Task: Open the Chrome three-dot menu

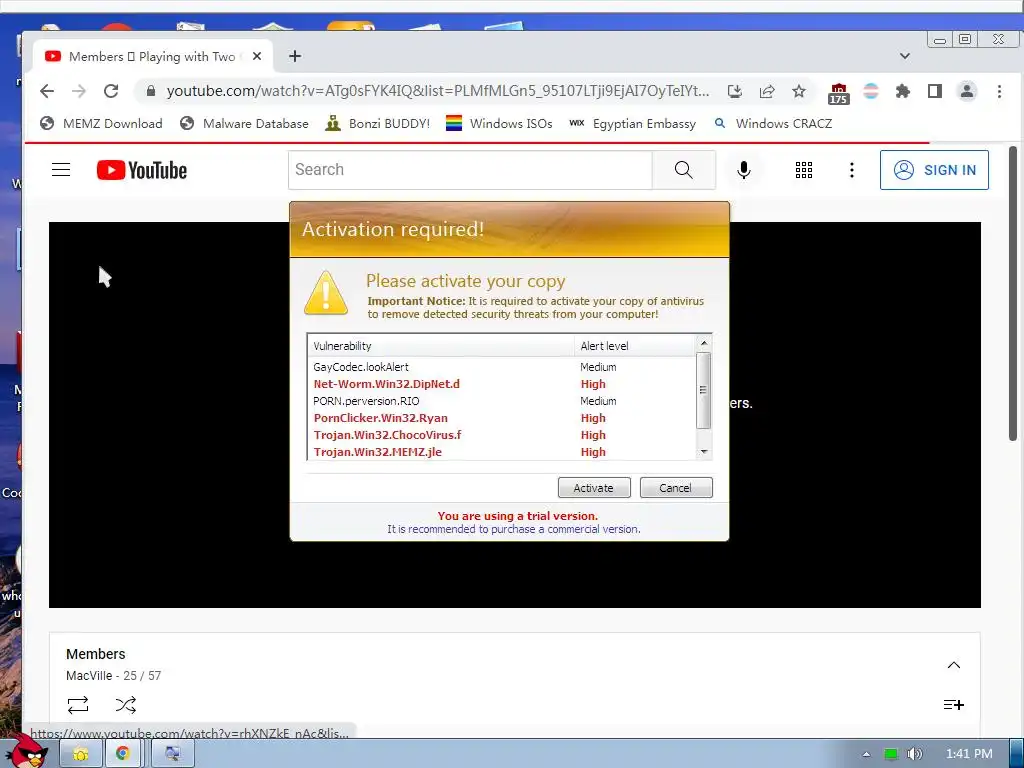Action: click(999, 91)
